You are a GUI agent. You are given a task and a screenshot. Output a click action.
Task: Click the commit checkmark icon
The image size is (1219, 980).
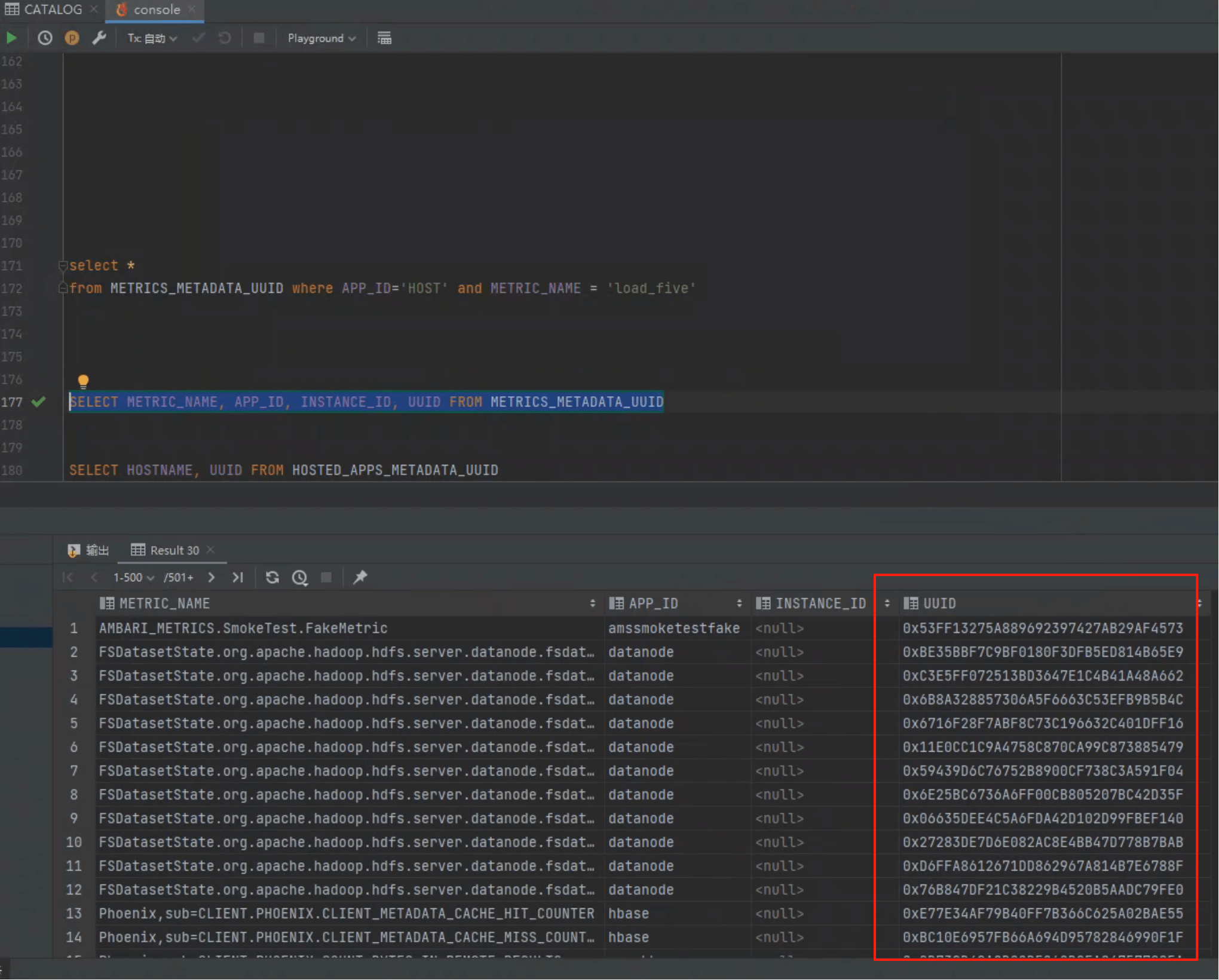(198, 38)
